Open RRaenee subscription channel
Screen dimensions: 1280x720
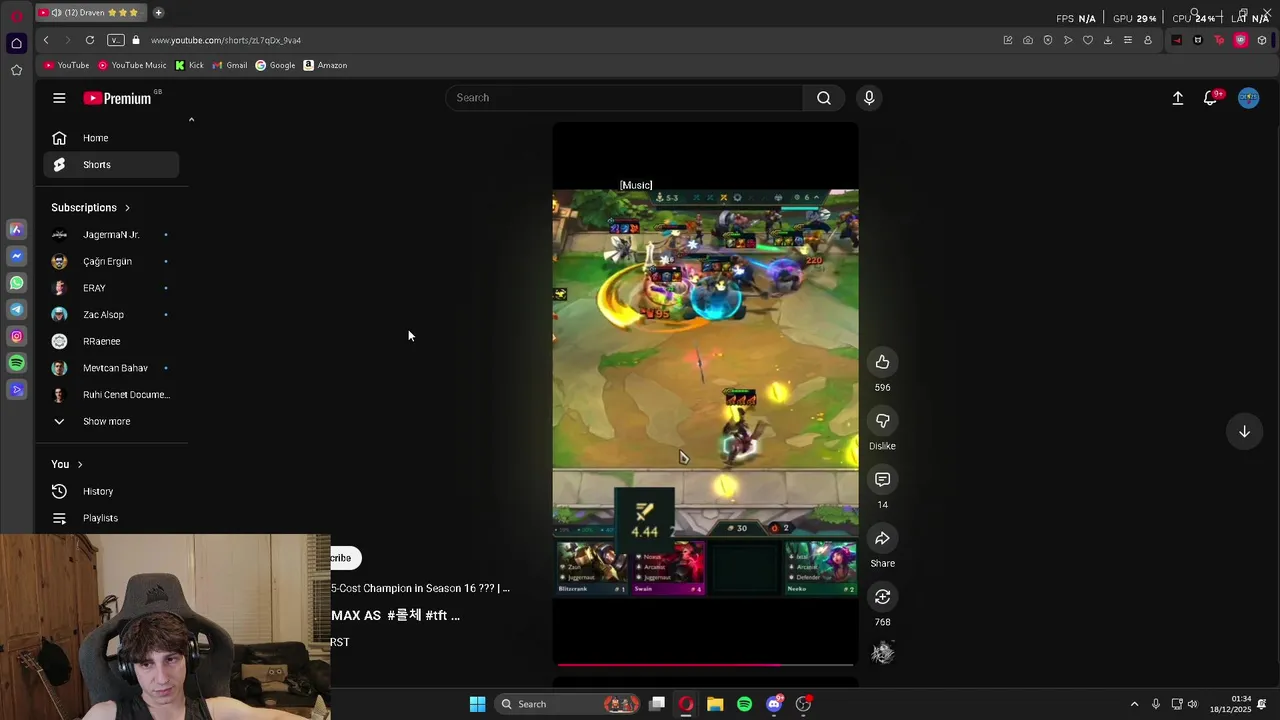(111, 342)
